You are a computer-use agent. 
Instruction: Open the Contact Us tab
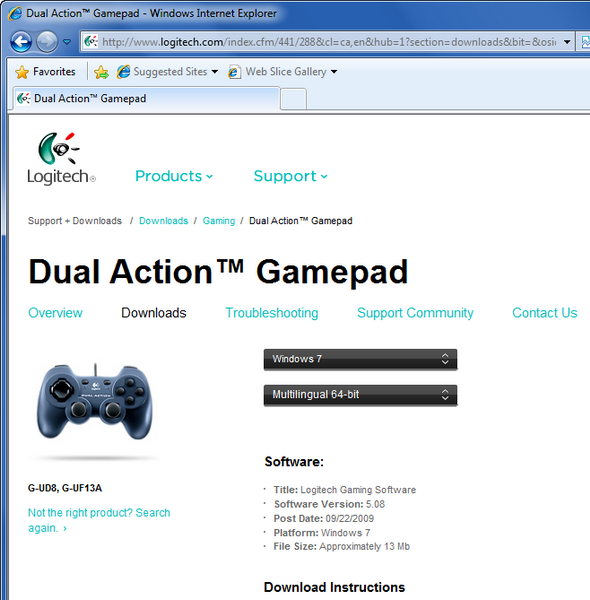click(544, 313)
